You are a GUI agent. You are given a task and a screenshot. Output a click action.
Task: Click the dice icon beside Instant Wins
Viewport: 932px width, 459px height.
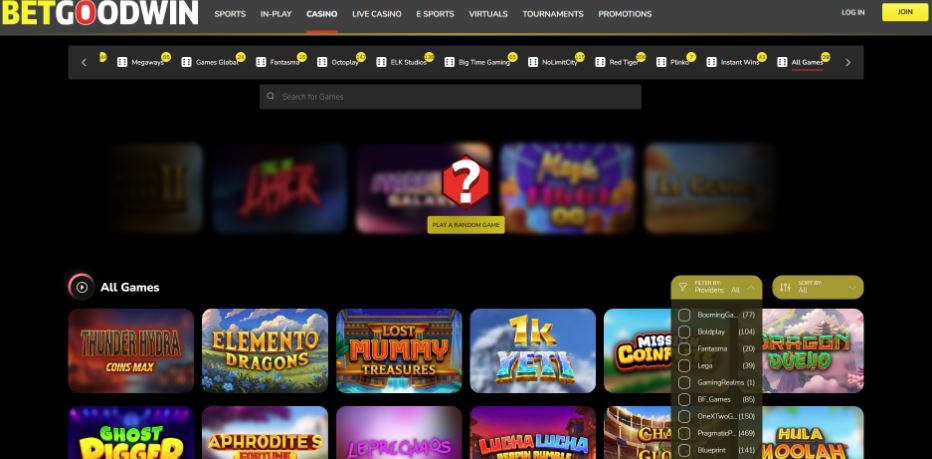click(x=711, y=62)
